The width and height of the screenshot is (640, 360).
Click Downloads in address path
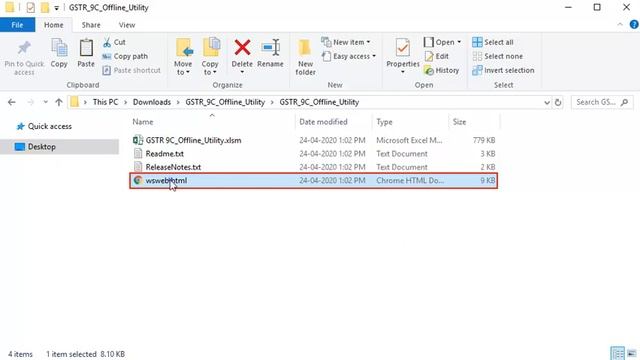click(x=152, y=102)
